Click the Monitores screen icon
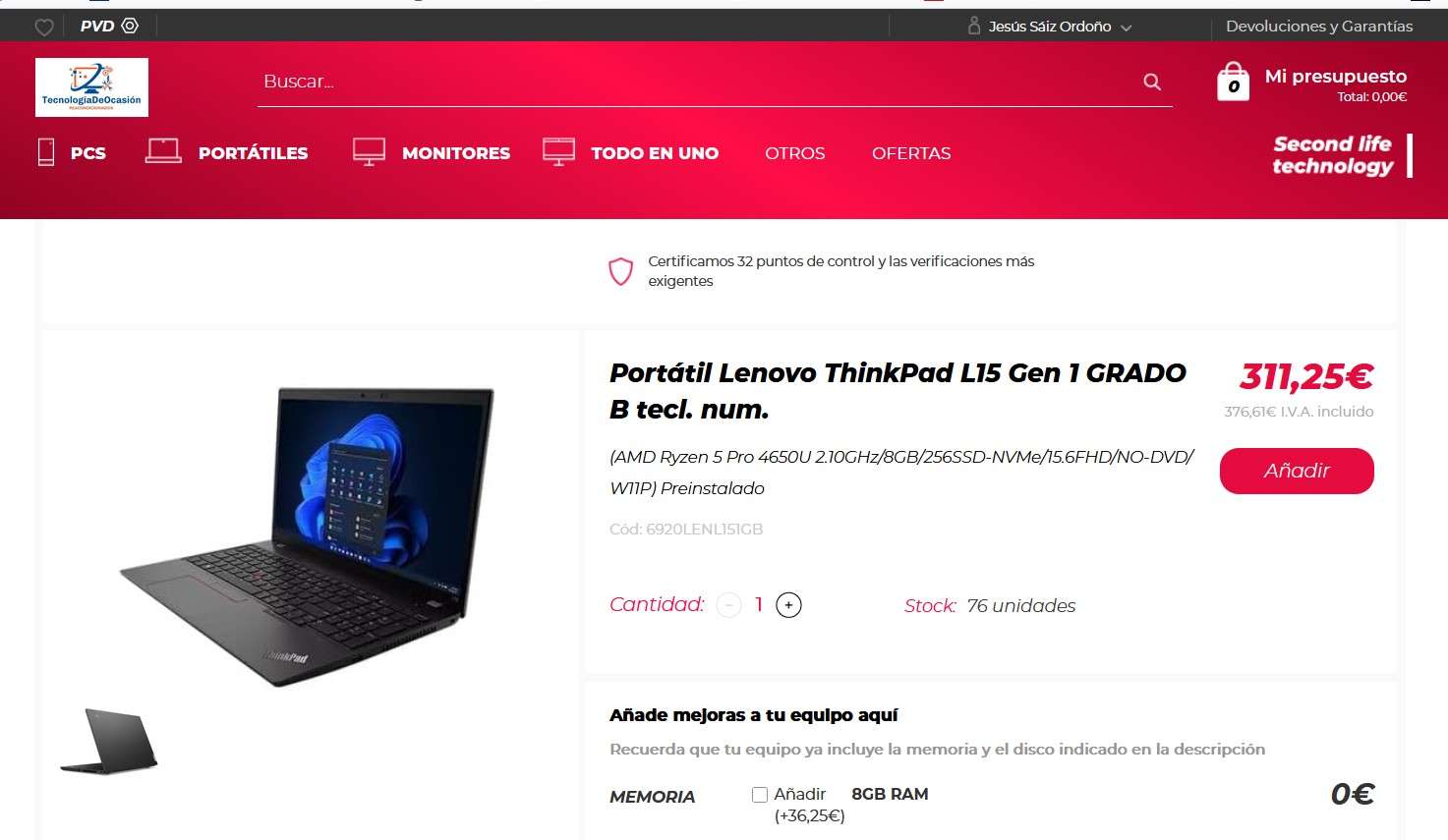Viewport: 1448px width, 840px height. (x=369, y=152)
